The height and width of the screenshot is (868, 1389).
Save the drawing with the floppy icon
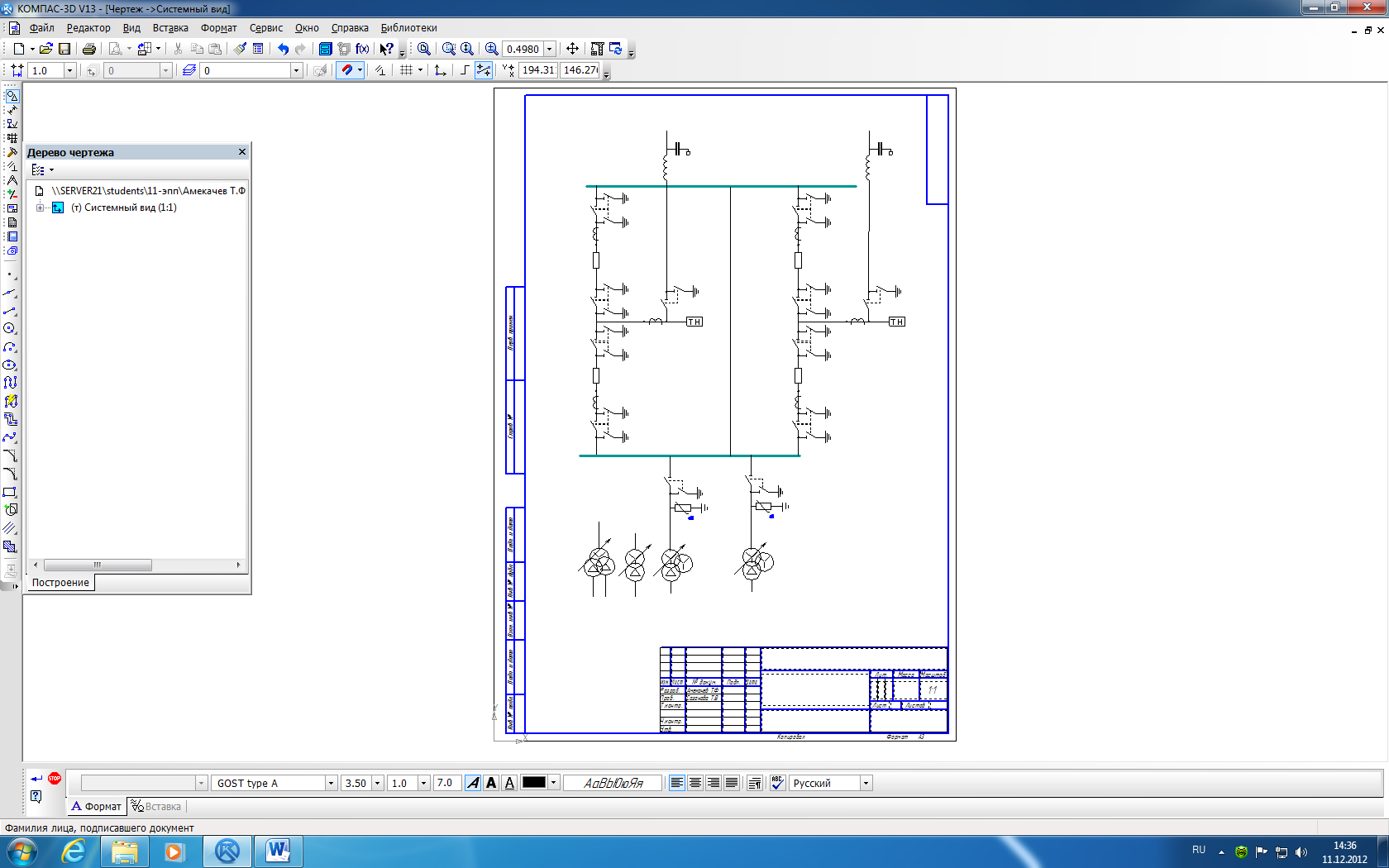coord(64,49)
